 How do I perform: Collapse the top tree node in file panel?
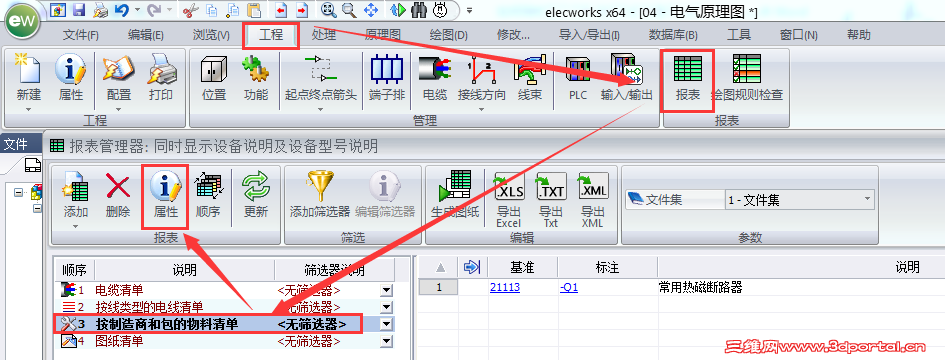pos(18,192)
